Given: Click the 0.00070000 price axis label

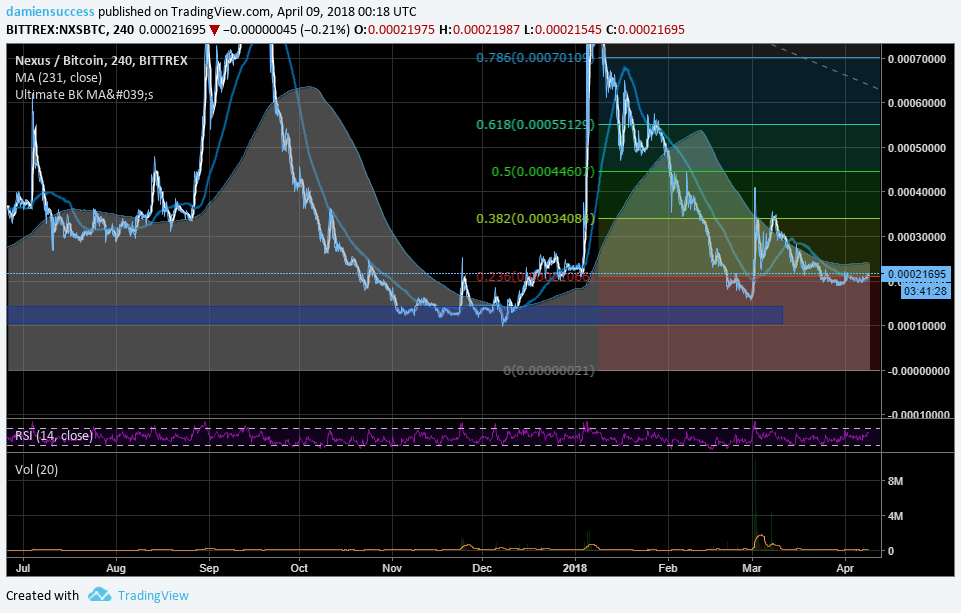Looking at the screenshot, I should coord(917,59).
